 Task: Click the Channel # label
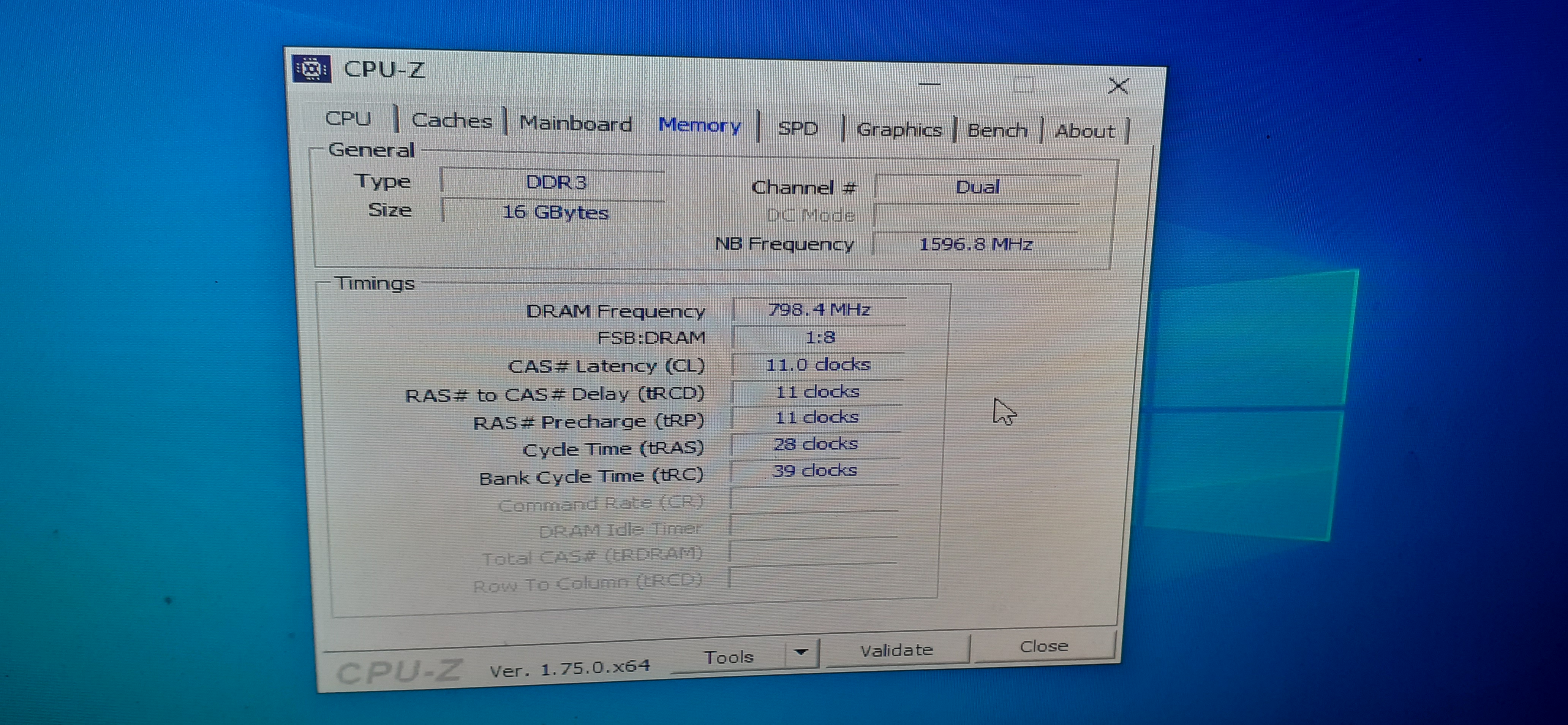(803, 187)
